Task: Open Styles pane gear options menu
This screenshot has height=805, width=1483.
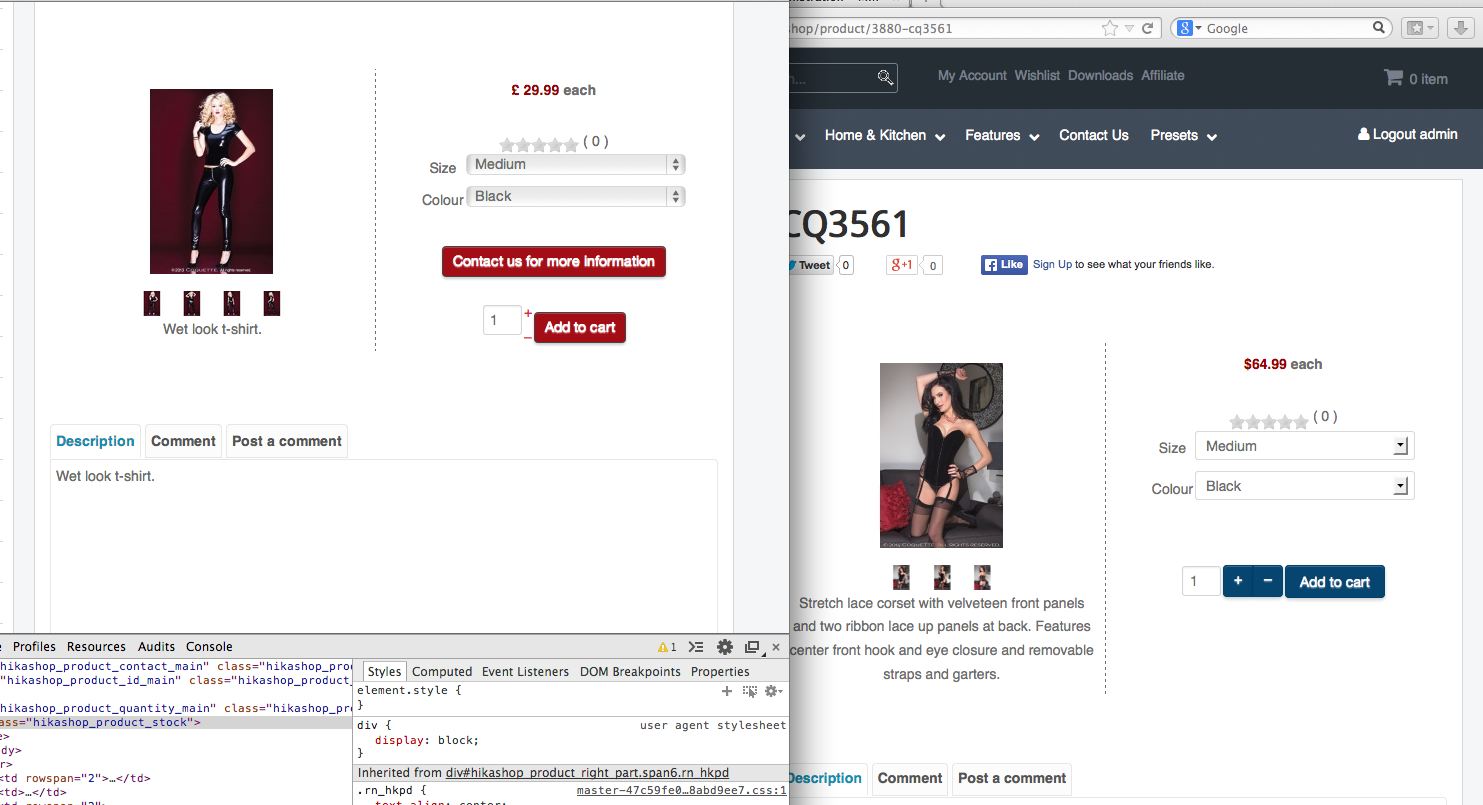Action: [x=773, y=691]
